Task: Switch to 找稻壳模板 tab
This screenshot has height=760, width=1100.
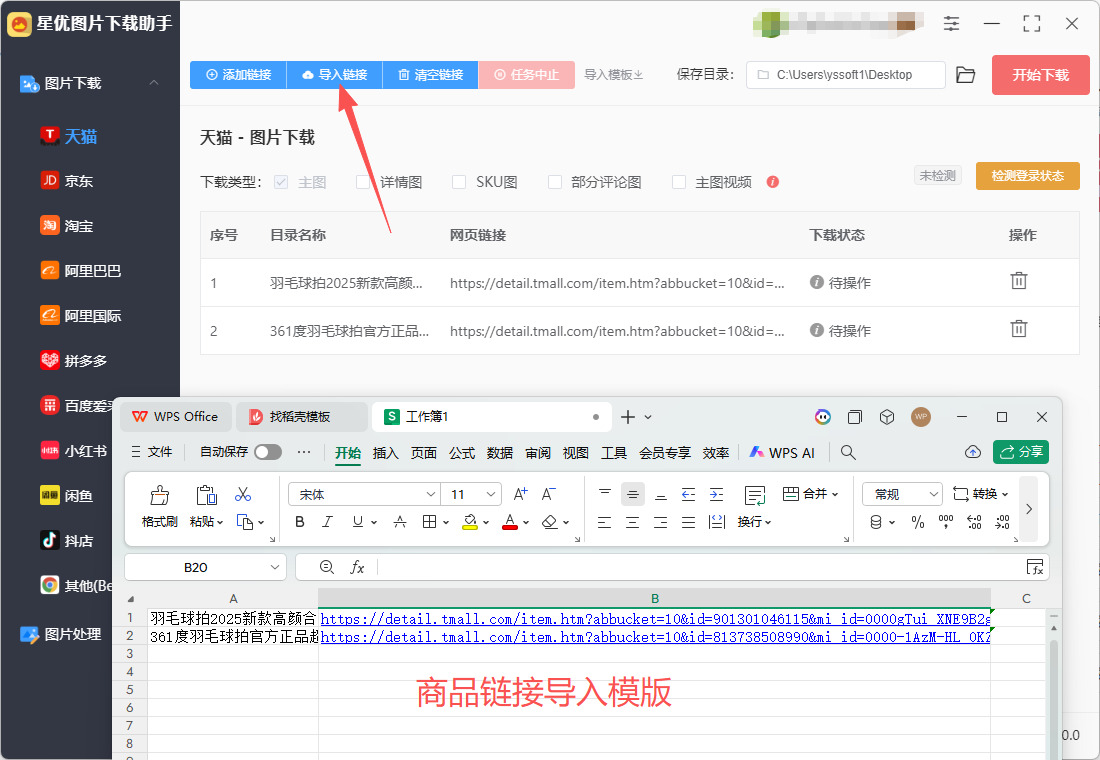Action: click(x=301, y=417)
